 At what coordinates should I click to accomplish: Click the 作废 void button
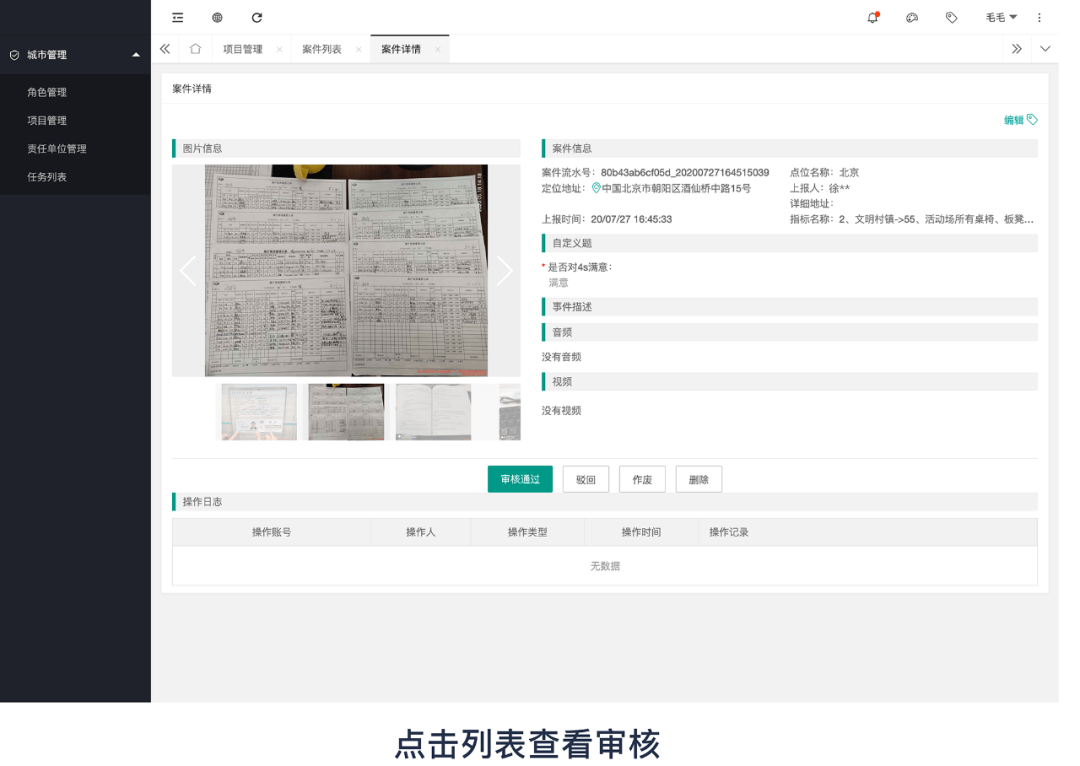(642, 479)
